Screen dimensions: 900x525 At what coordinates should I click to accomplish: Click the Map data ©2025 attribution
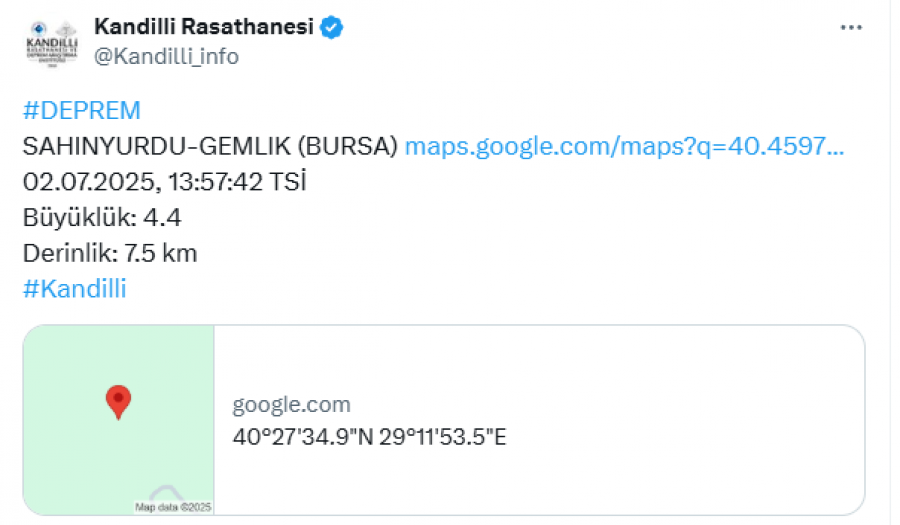coord(173,507)
